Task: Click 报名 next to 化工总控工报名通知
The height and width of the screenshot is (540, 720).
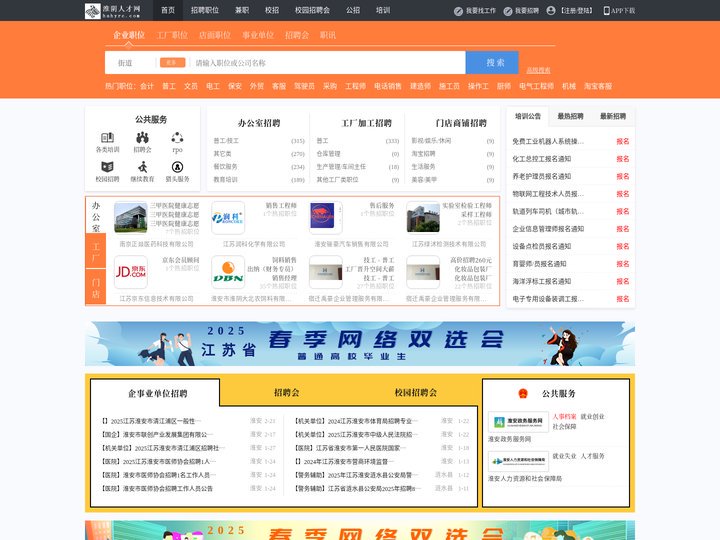Action: [x=623, y=159]
